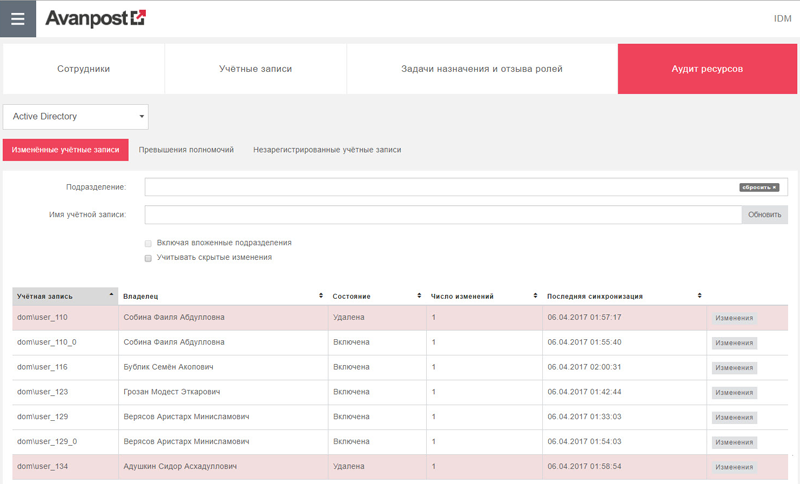Click sync time 06.04.2017 02:00:31

point(585,367)
